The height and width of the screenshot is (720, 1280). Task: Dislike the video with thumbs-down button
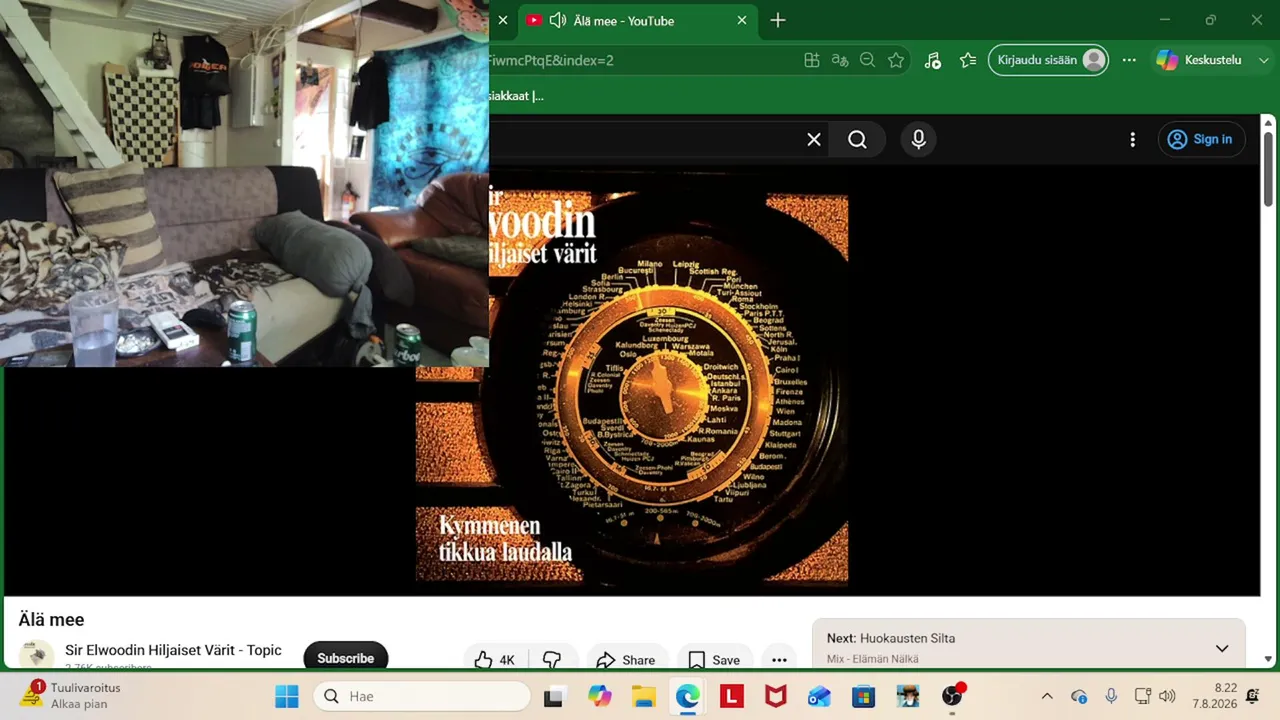tap(552, 659)
